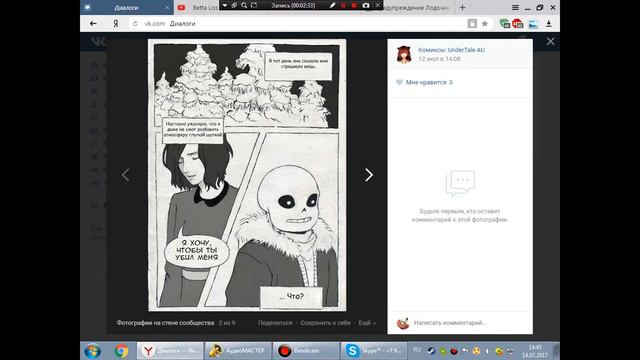Click Bandicam pencil draw icon
This screenshot has height=360, width=640.
(332, 5)
